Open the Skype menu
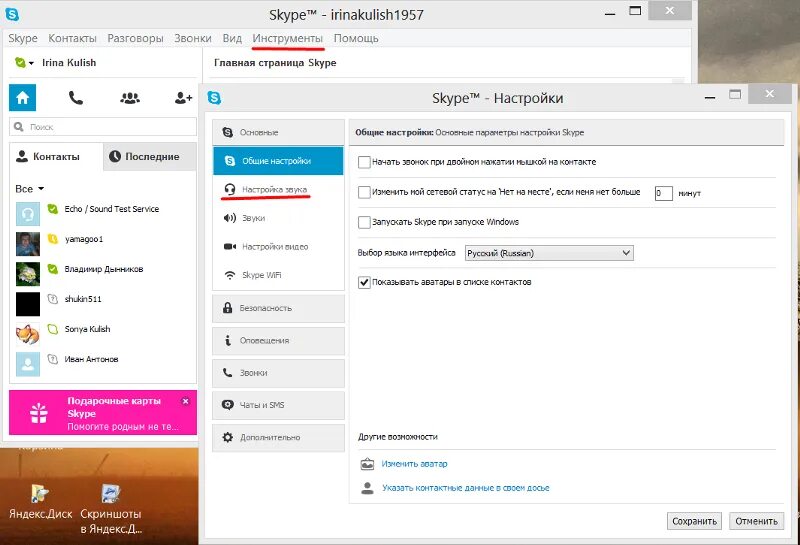 pyautogui.click(x=23, y=38)
